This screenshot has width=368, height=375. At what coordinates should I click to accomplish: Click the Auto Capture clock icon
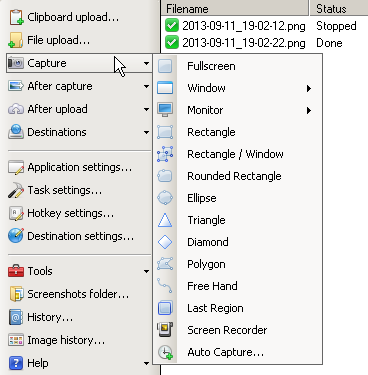tap(165, 352)
